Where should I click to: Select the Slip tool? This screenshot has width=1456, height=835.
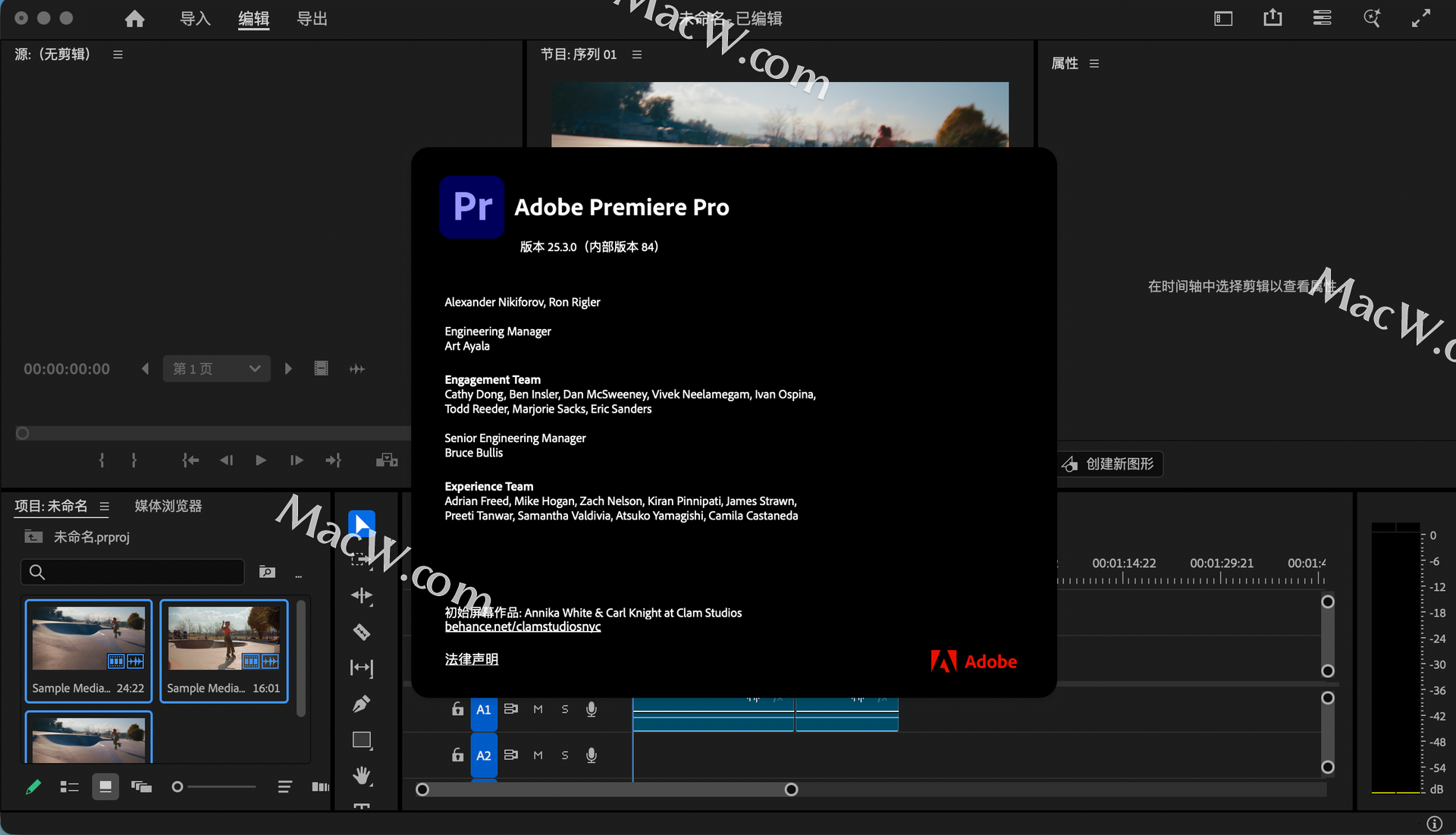tap(362, 667)
